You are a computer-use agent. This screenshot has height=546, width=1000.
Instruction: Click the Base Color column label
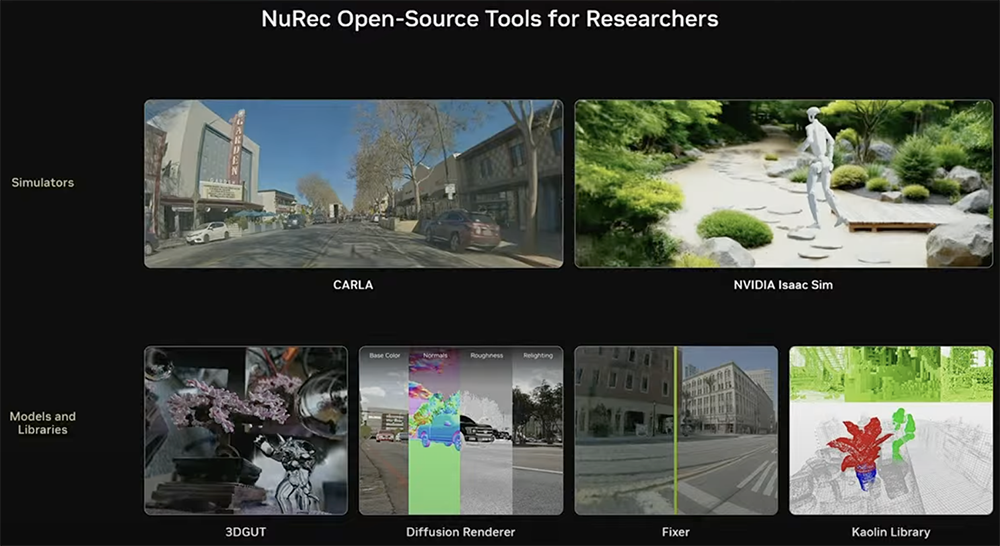[385, 356]
